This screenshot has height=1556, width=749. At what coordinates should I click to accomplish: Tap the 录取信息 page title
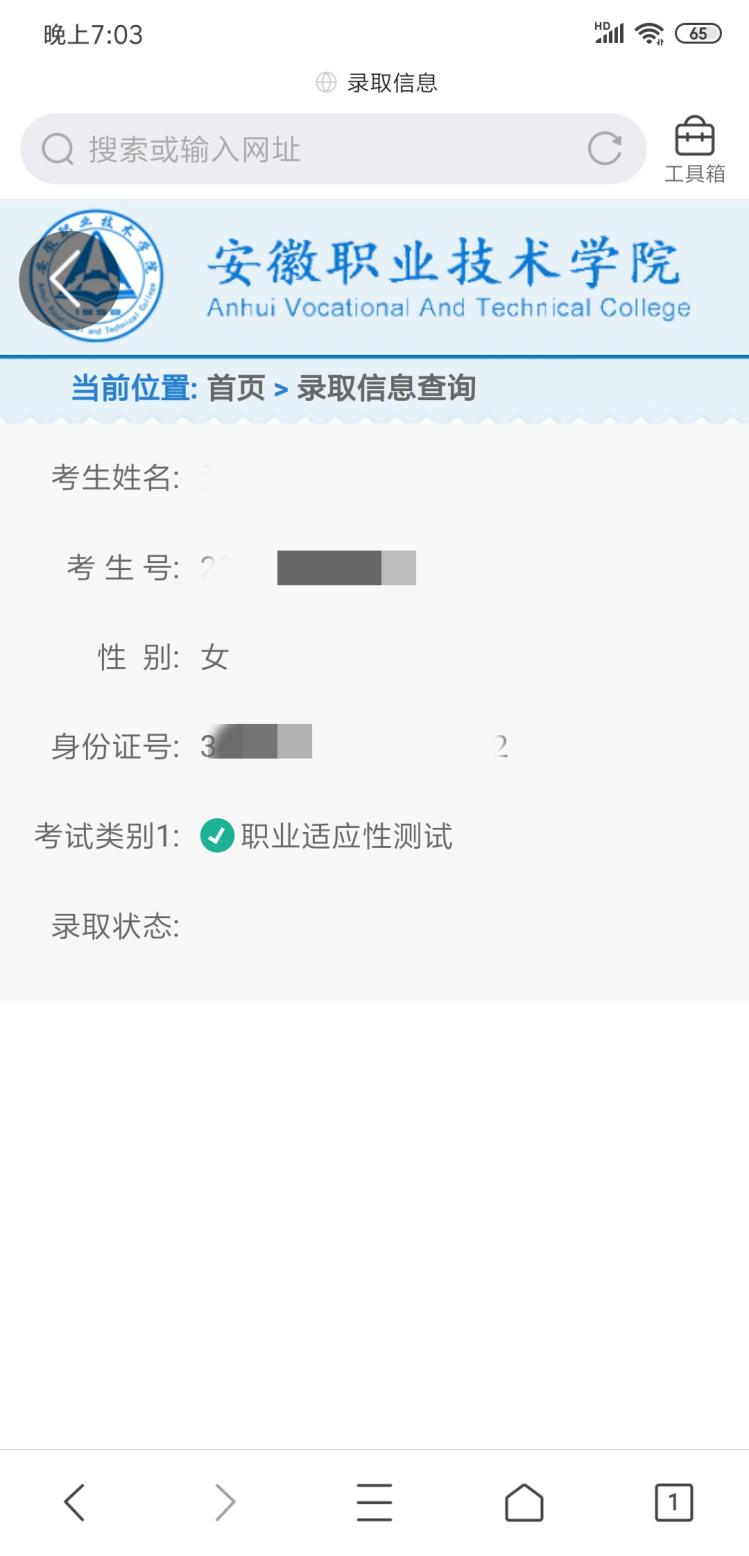(392, 82)
